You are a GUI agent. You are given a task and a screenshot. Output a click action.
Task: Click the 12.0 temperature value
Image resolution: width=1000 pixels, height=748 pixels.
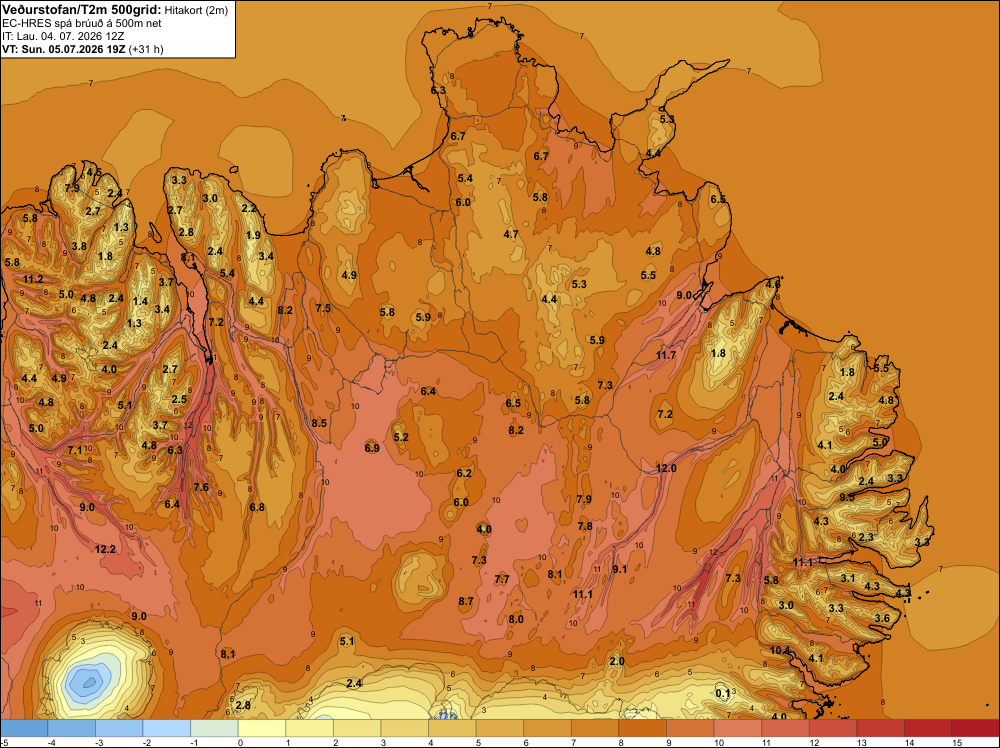pyautogui.click(x=666, y=468)
